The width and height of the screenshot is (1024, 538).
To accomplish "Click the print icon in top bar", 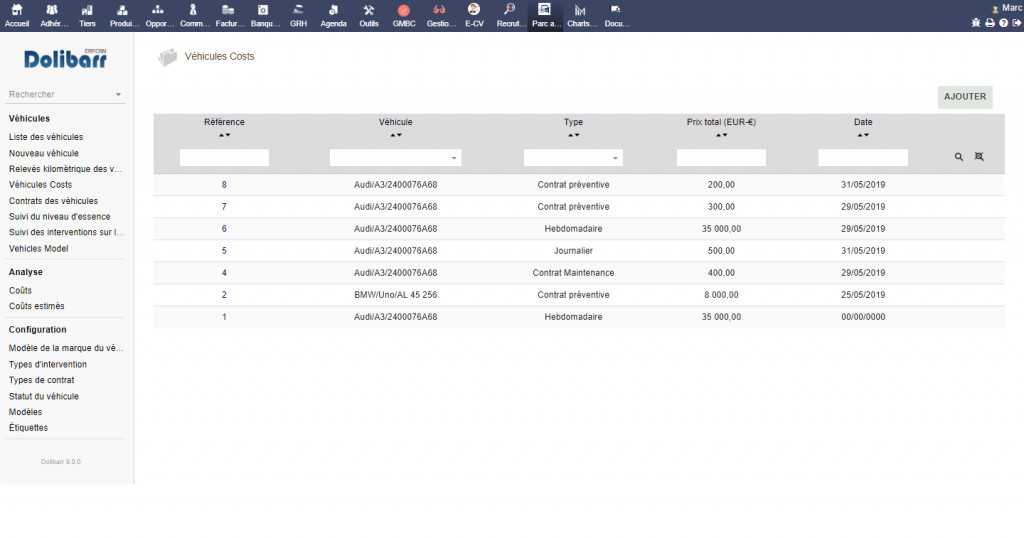I will pyautogui.click(x=990, y=23).
